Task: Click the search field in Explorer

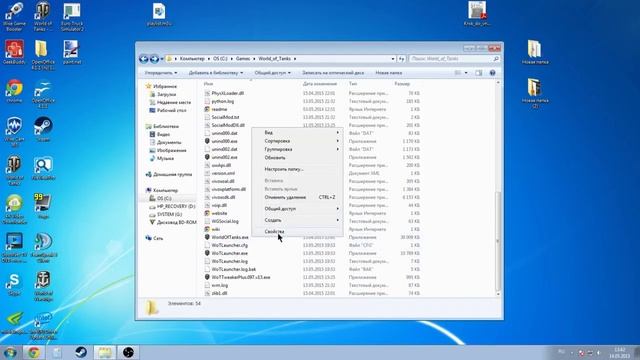Action: click(x=454, y=59)
